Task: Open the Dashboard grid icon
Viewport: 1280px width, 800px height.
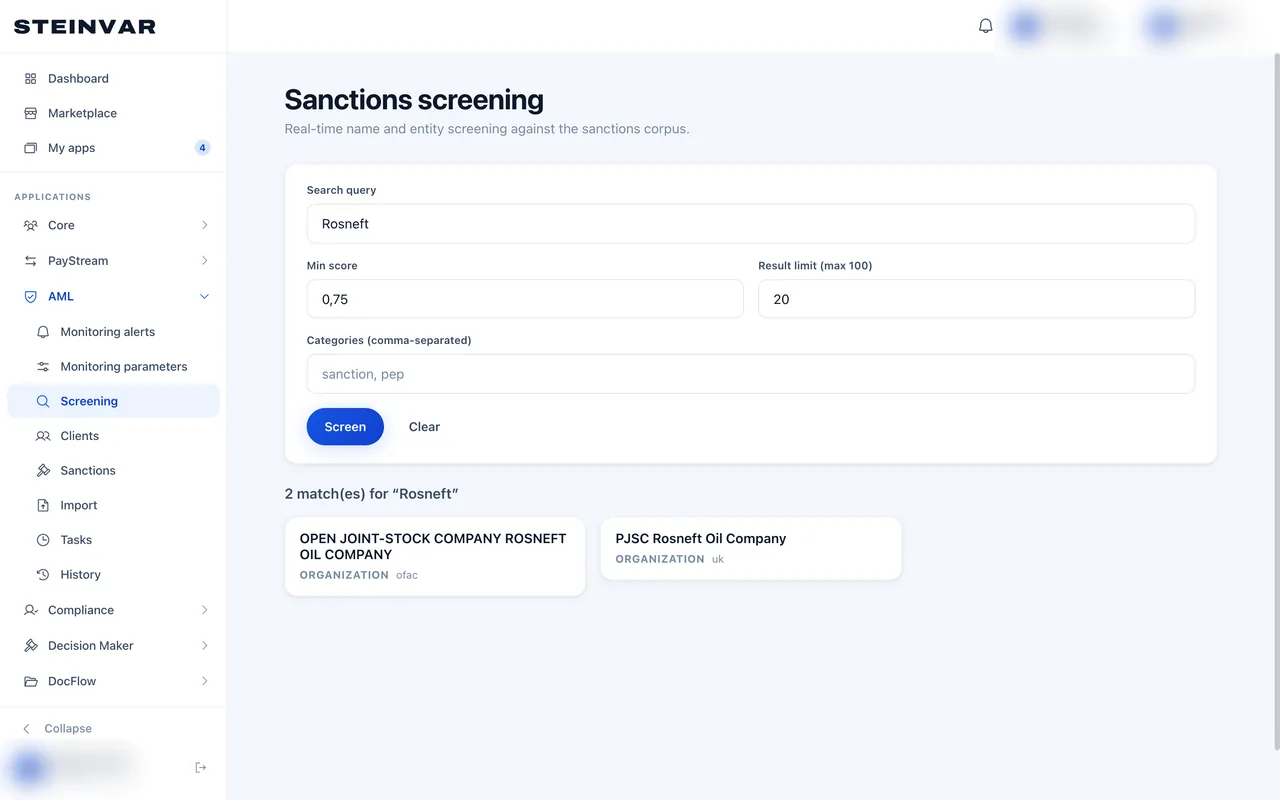Action: (31, 78)
